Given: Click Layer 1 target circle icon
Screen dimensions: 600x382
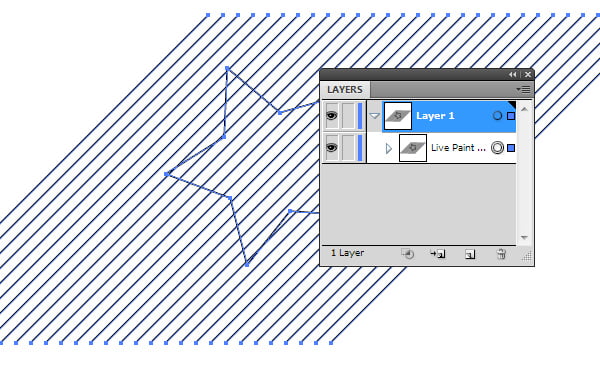Looking at the screenshot, I should [x=497, y=116].
